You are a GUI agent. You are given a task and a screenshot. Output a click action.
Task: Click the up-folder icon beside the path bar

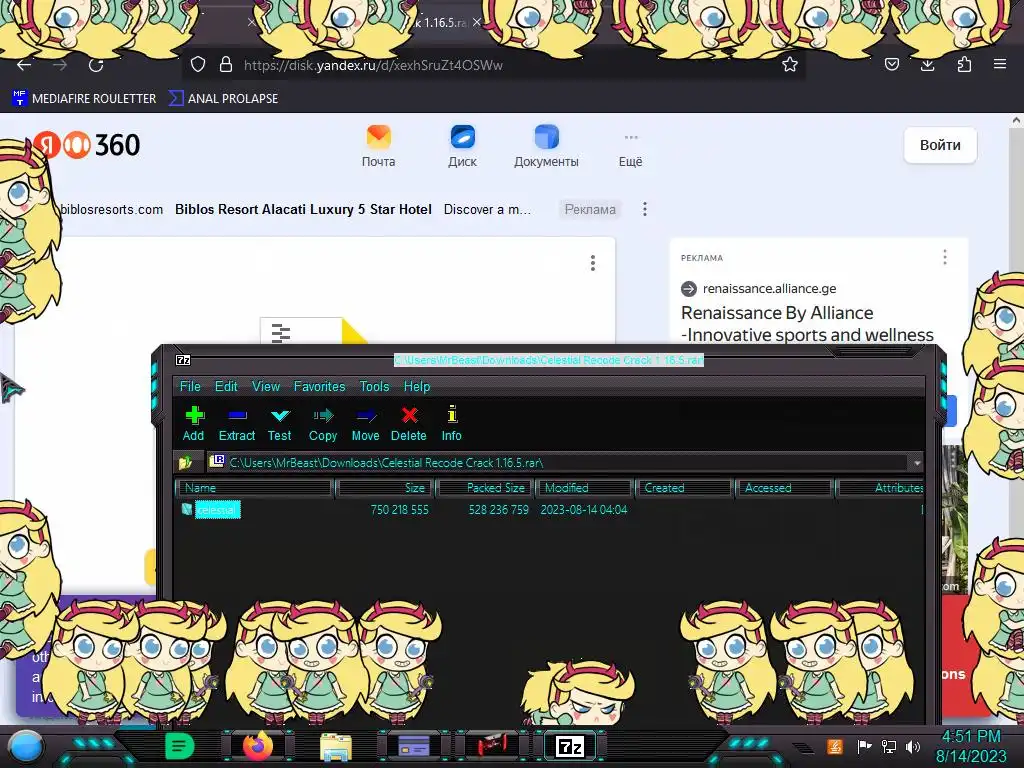click(185, 462)
